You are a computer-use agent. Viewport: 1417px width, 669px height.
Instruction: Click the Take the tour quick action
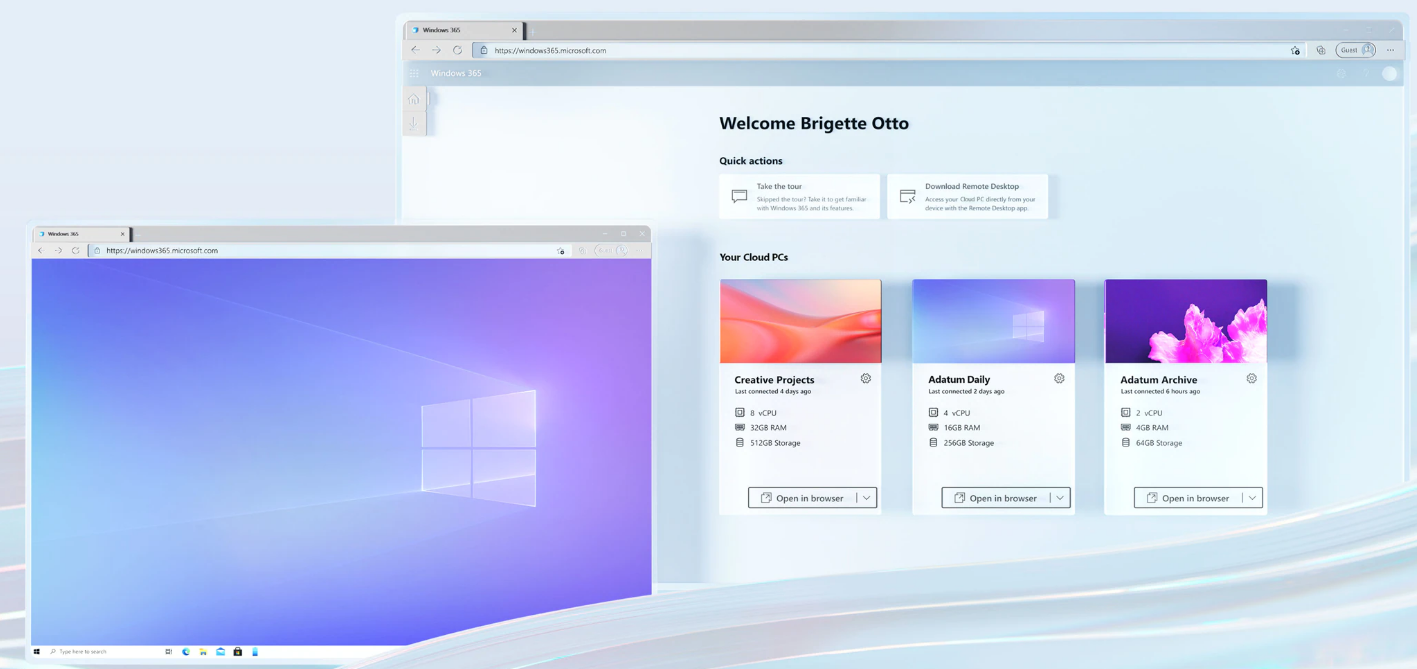(799, 197)
